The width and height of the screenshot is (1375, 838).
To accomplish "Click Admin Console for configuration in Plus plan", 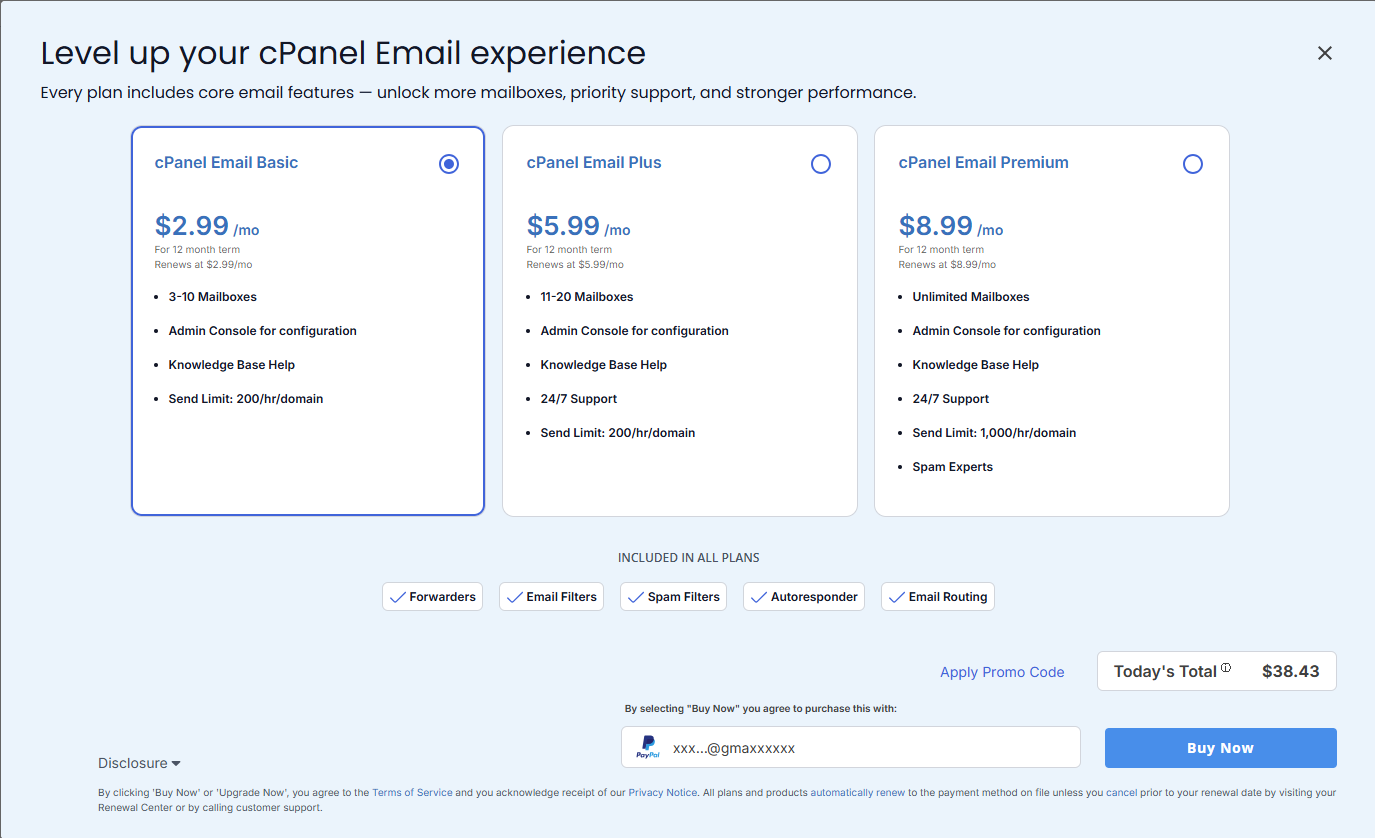I will [634, 331].
